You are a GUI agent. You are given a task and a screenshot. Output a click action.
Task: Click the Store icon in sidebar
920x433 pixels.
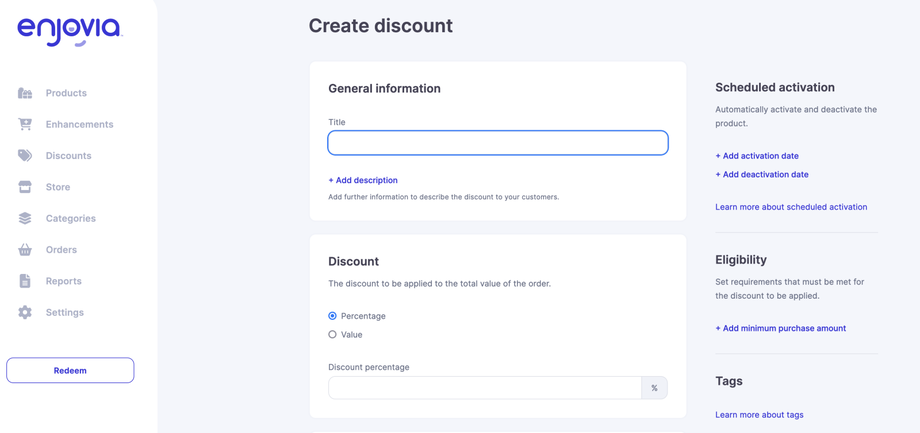click(x=25, y=187)
